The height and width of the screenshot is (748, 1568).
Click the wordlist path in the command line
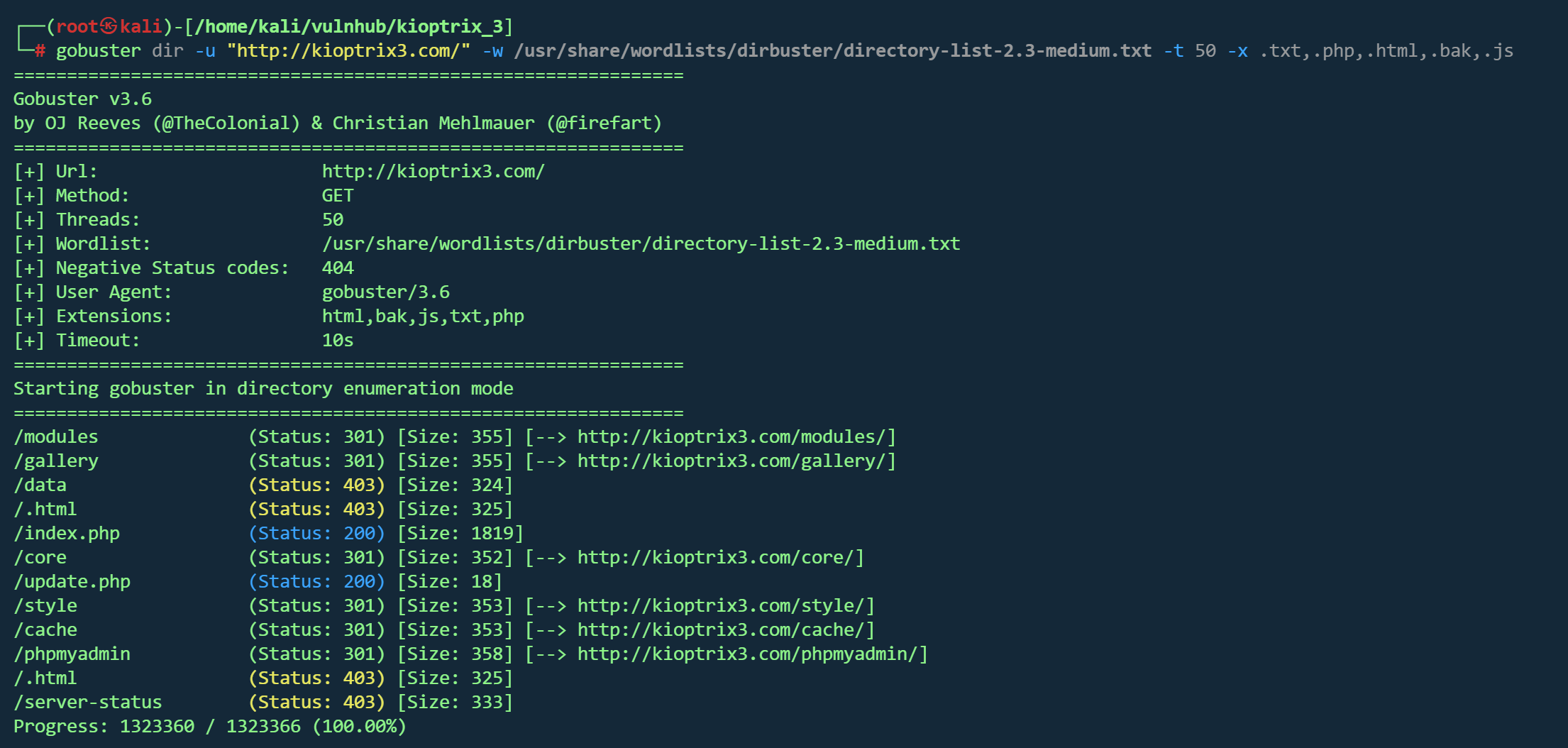(x=832, y=50)
